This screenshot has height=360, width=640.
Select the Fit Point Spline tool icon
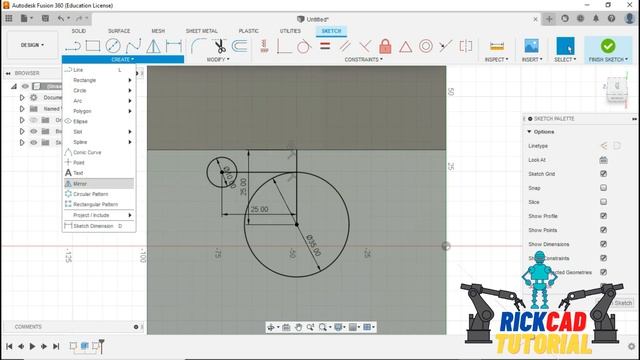[133, 46]
